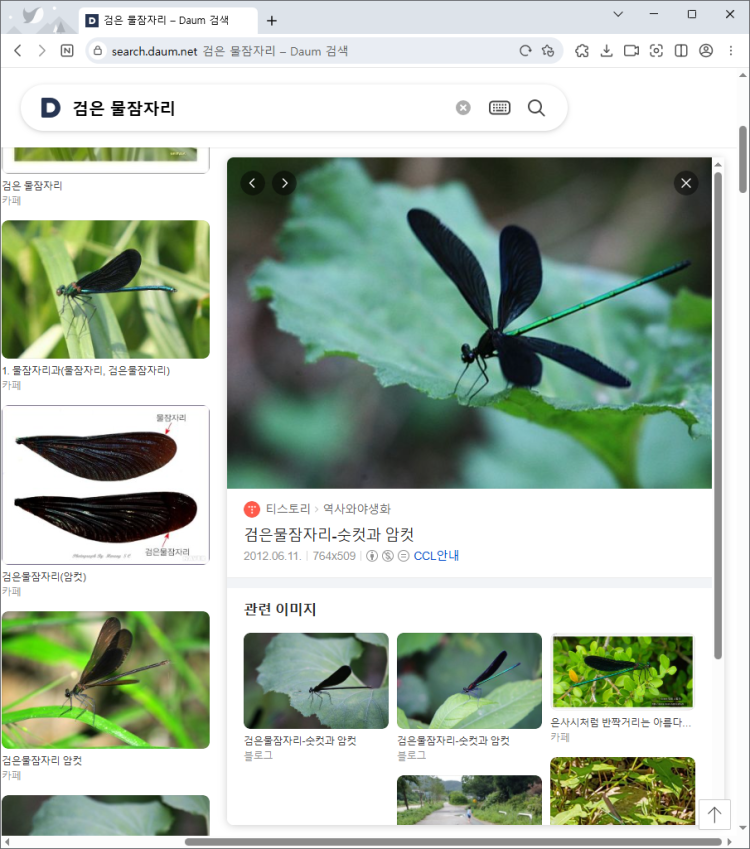Open the browser three-dot menu
This screenshot has width=750, height=849.
731,51
